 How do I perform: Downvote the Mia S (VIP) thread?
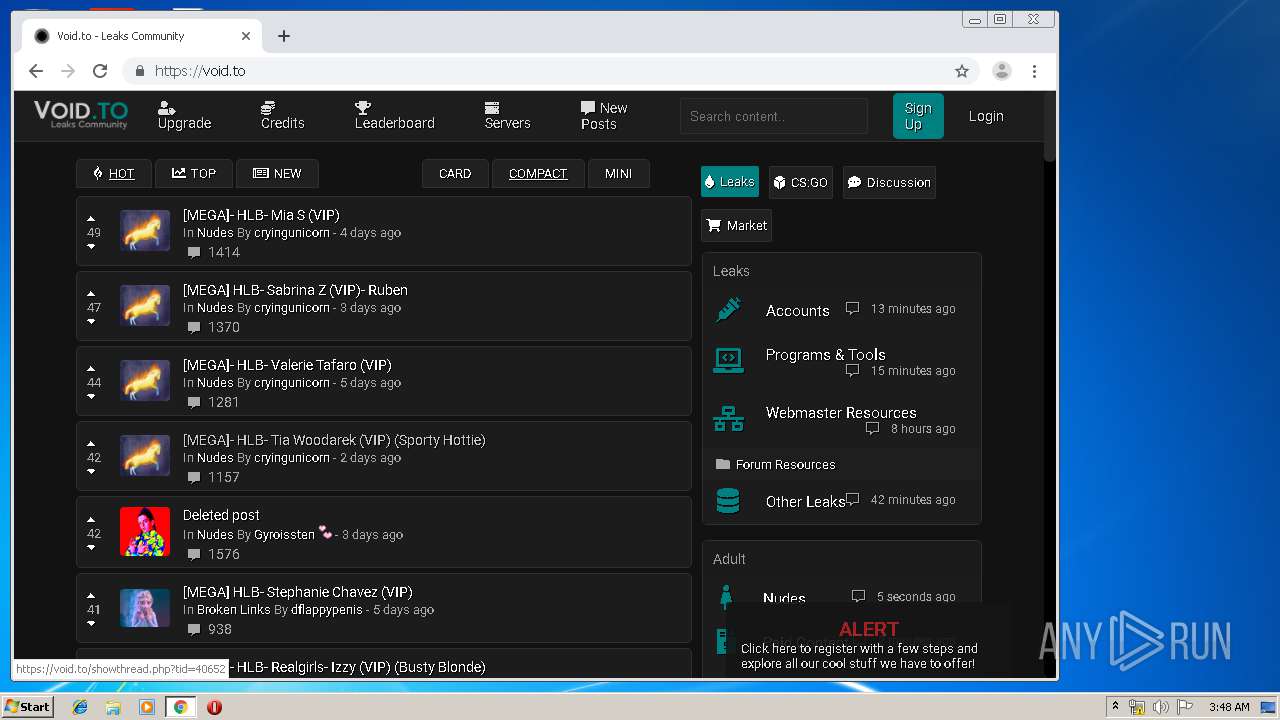[x=91, y=246]
